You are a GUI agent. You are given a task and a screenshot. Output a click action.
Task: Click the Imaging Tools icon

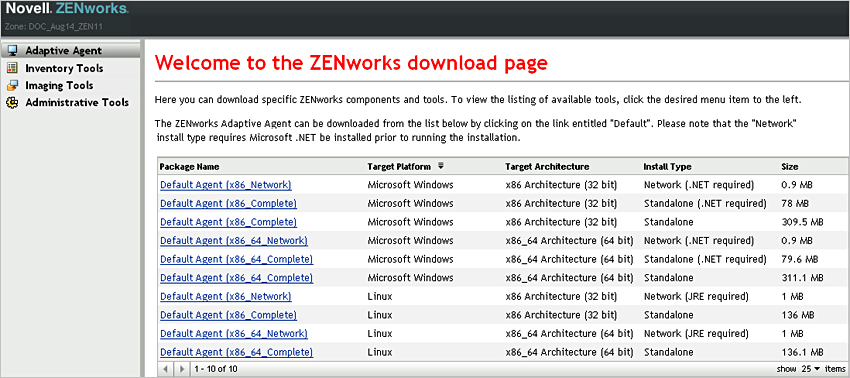(x=11, y=85)
